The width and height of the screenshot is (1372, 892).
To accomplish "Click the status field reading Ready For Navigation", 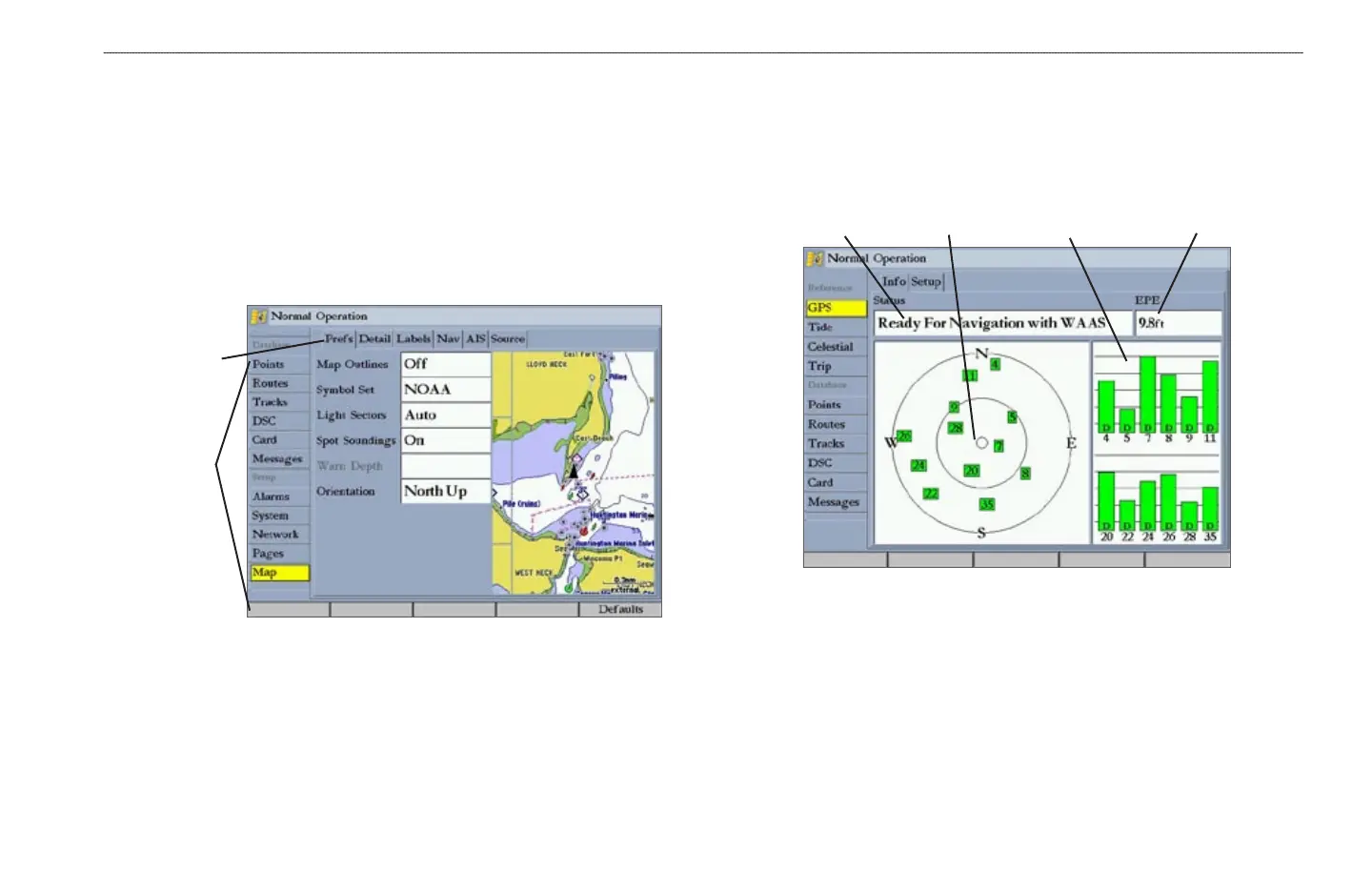I will point(1002,323).
